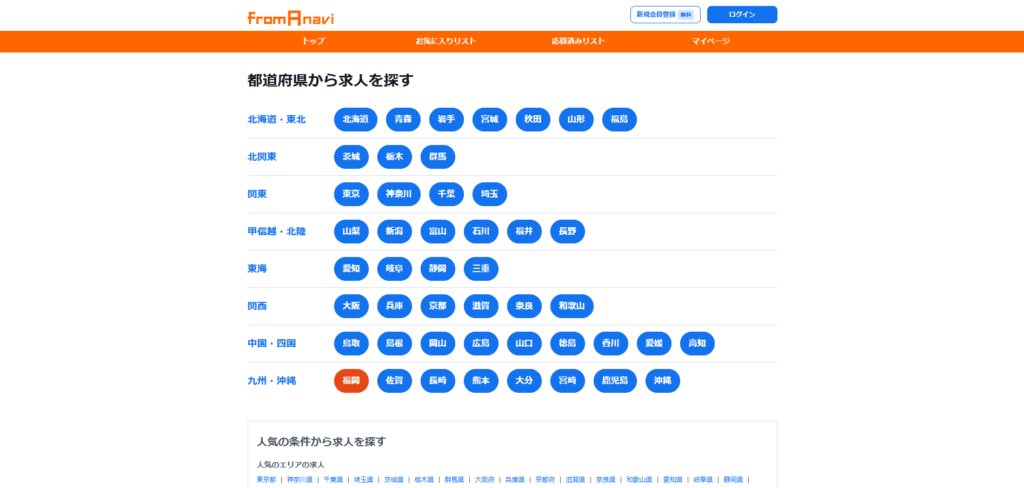The width and height of the screenshot is (1024, 488).
Task: Pick the 埼玉 pill button
Action: tap(489, 194)
